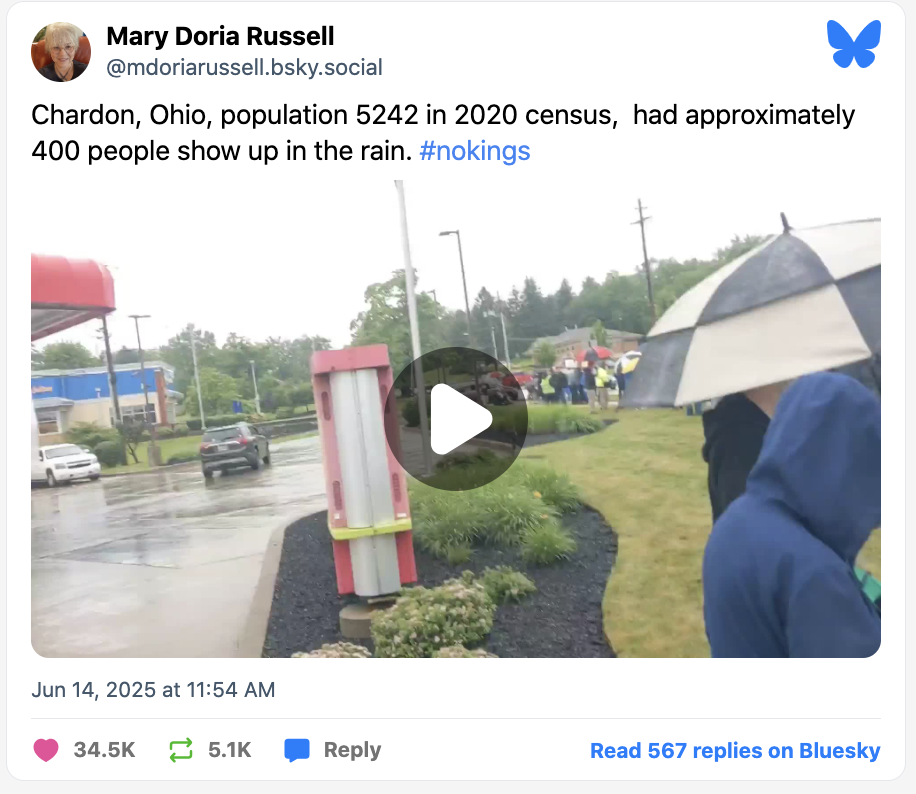Viewport: 916px width, 794px height.
Task: Open Mary Doria Russell's avatar photo
Action: [x=61, y=52]
